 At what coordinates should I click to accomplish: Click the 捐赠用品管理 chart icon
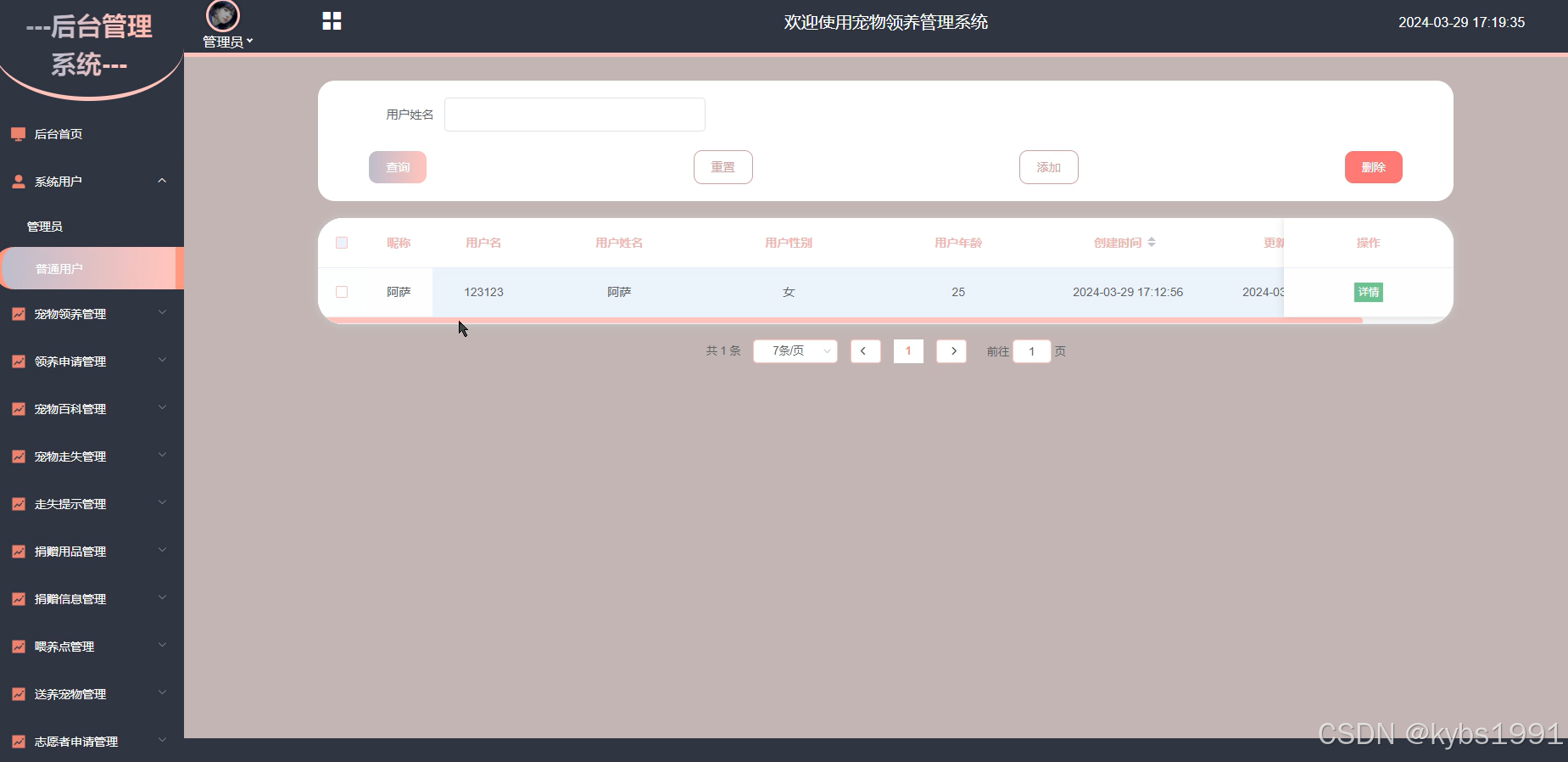coord(18,552)
